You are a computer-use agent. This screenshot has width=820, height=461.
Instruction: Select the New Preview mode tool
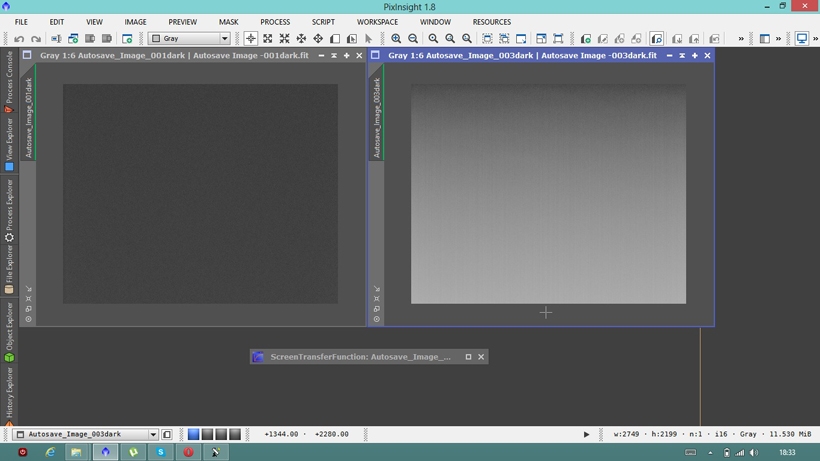pos(335,39)
